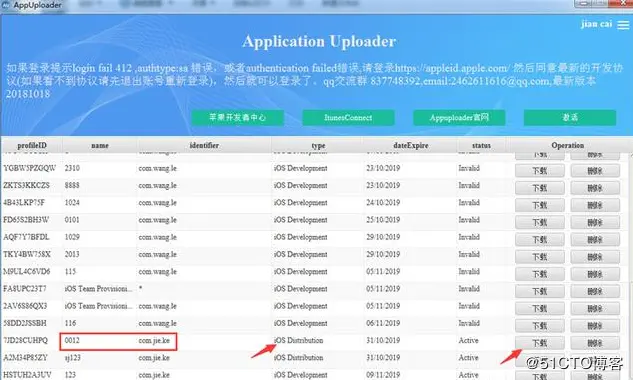Delete the profile named 0101

tap(595, 223)
